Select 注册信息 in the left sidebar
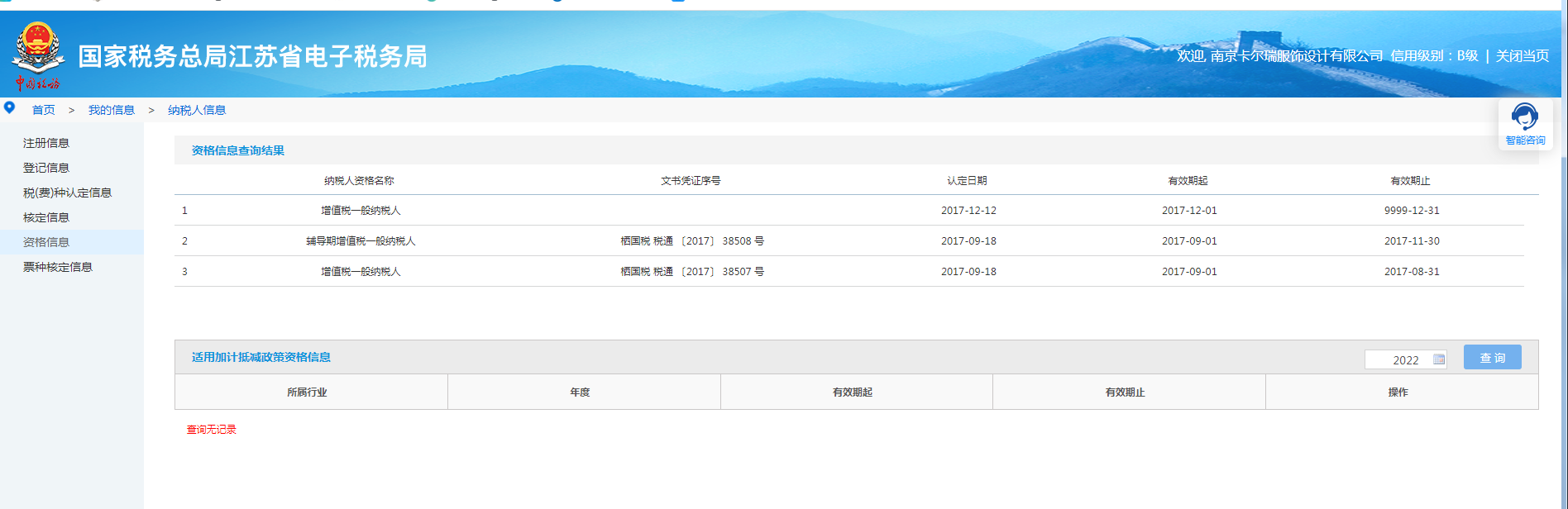The width and height of the screenshot is (1568, 509). (x=46, y=143)
